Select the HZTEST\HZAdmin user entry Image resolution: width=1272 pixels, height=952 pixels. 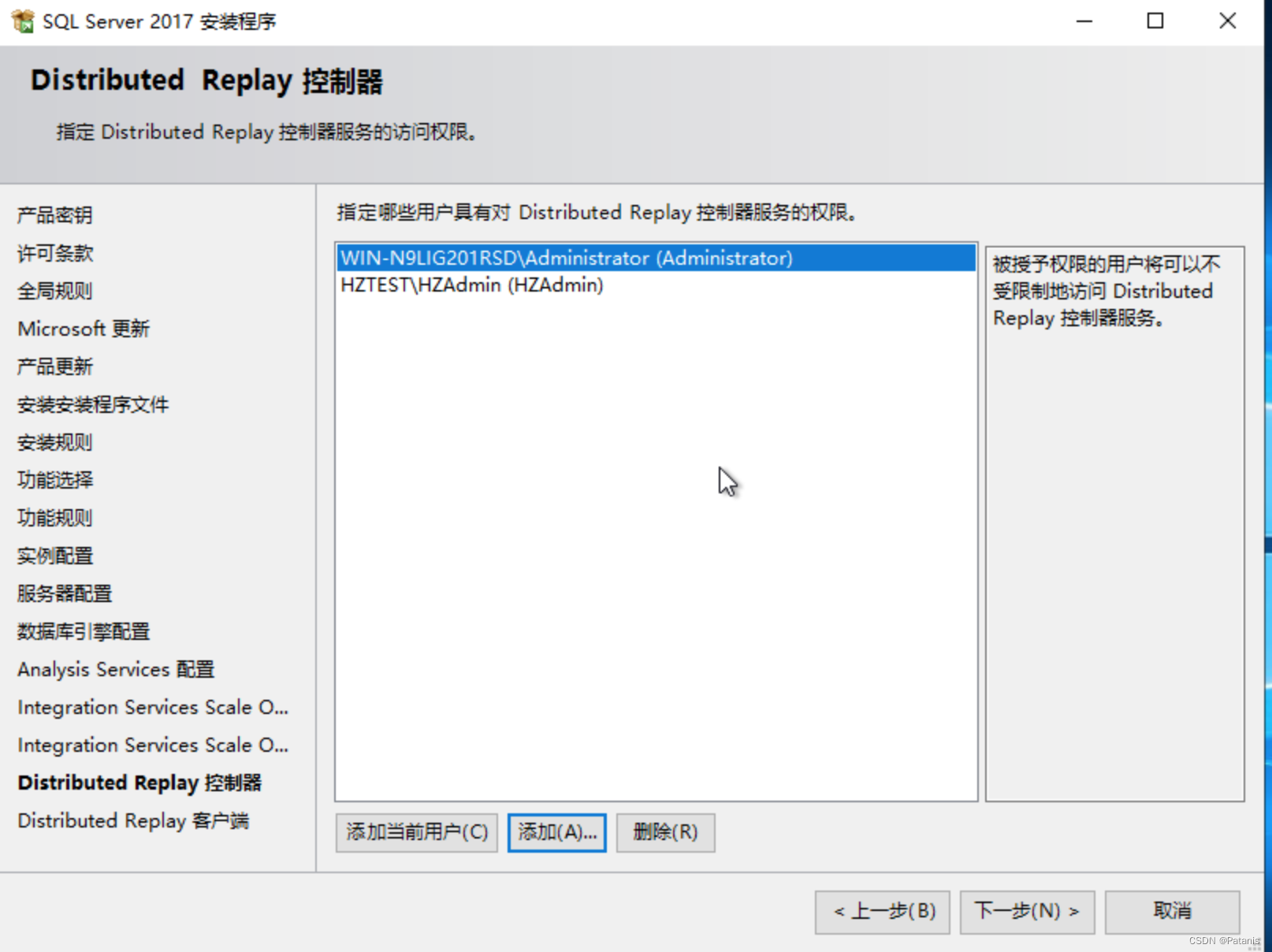pos(656,285)
